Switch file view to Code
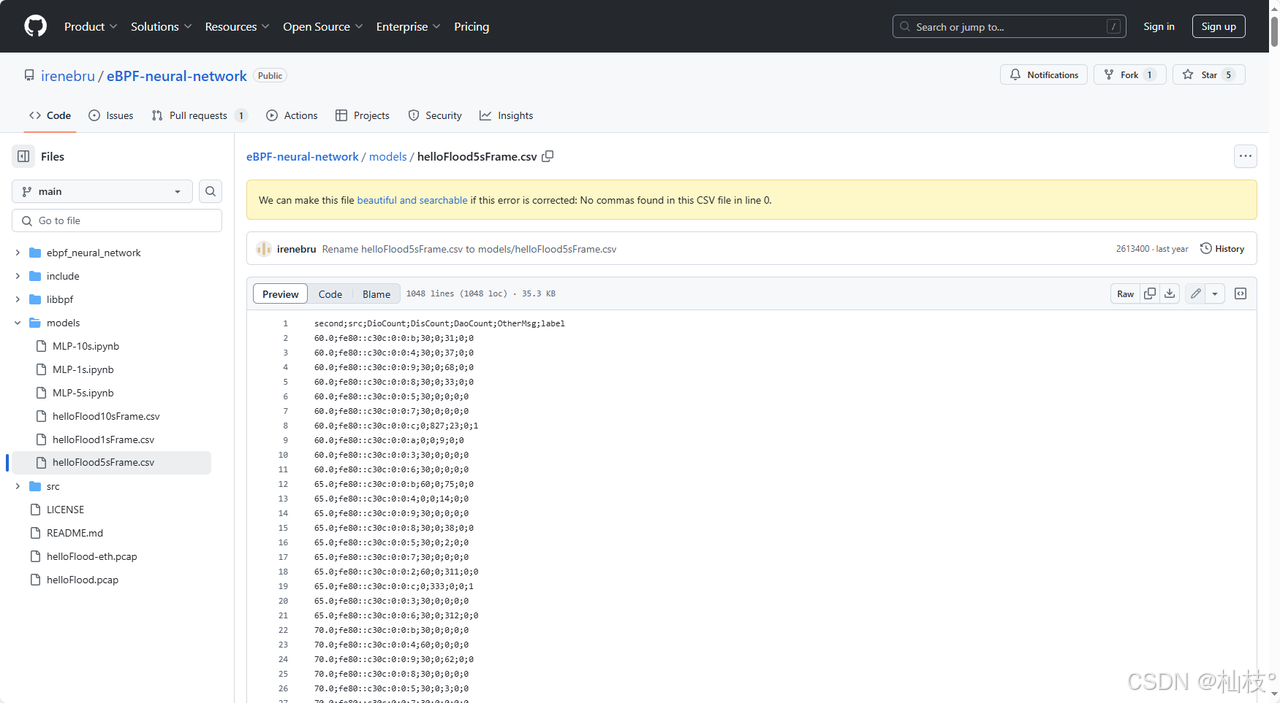The height and width of the screenshot is (703, 1280). (x=330, y=294)
